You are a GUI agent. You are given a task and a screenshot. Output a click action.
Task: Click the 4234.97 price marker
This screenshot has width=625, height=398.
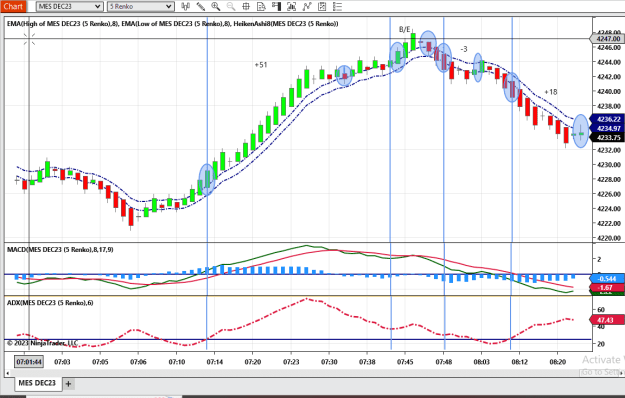606,128
